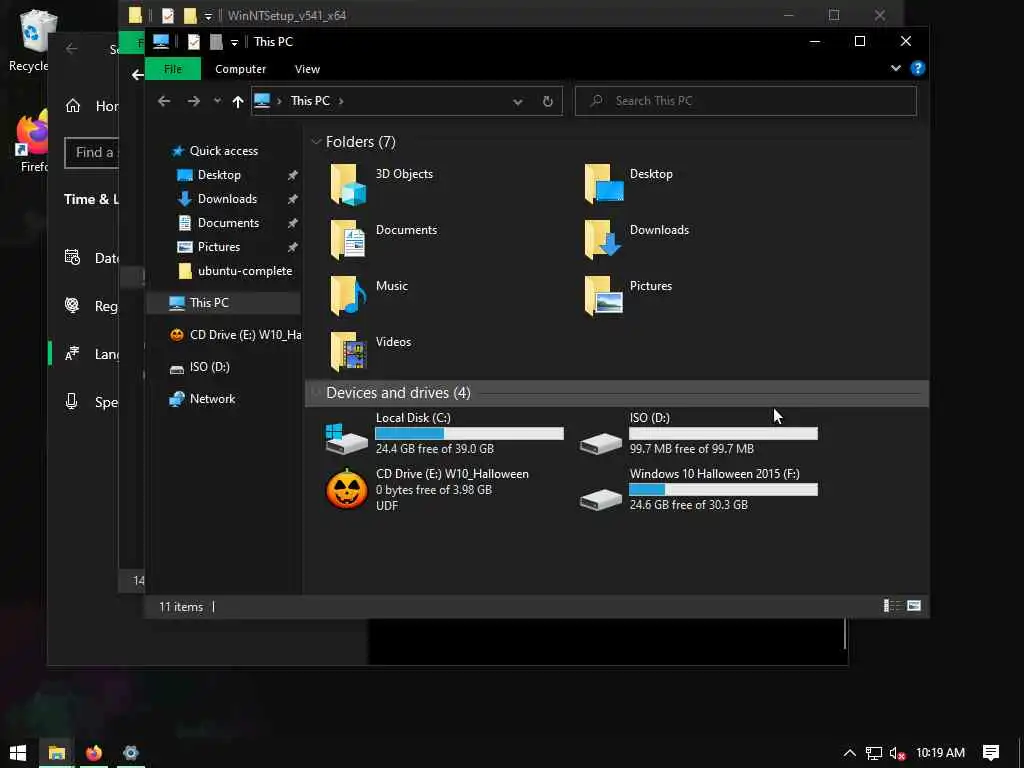Image resolution: width=1024 pixels, height=768 pixels.
Task: Click ISO (D:) storage usage bar
Action: pyautogui.click(x=723, y=434)
